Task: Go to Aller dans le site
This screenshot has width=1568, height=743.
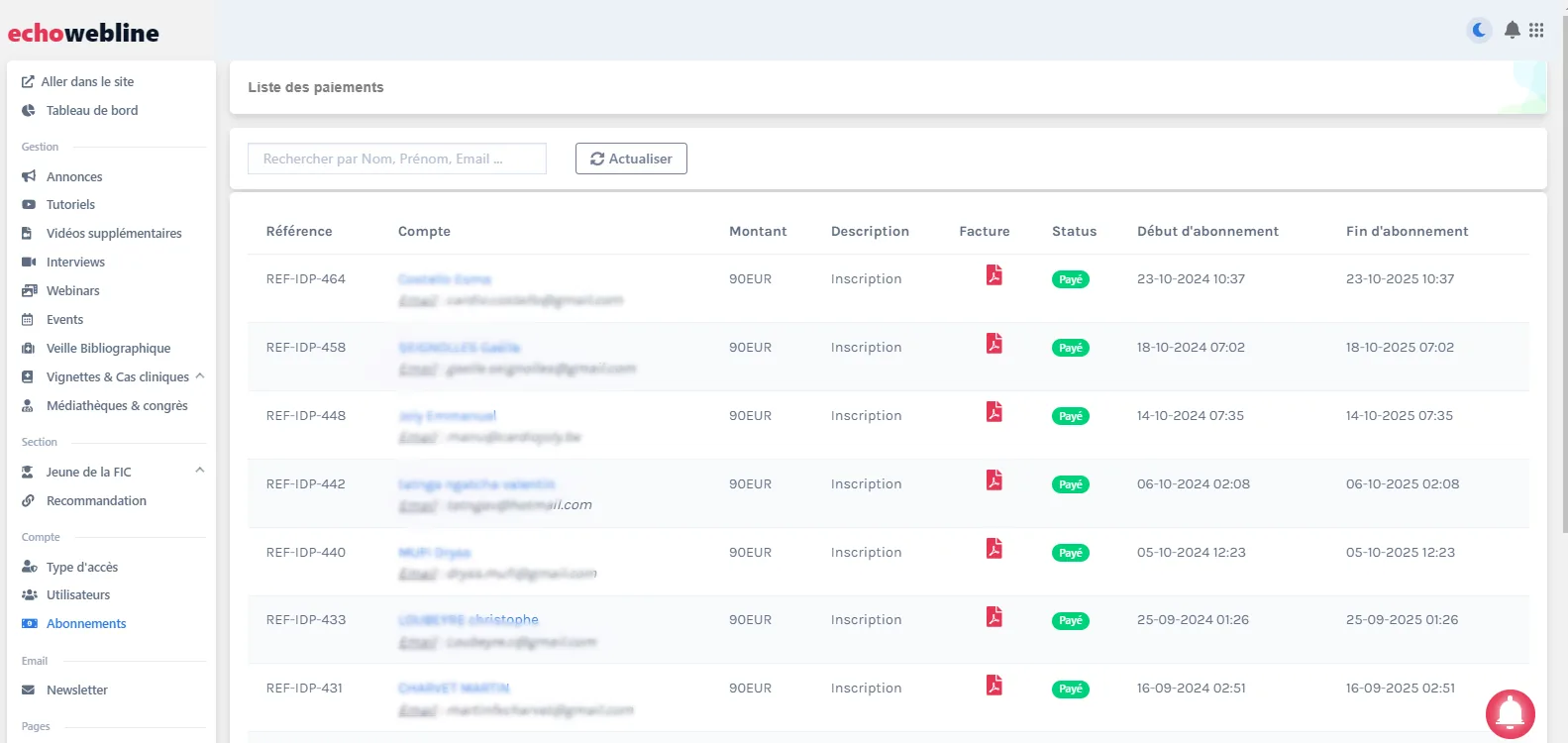Action: (x=78, y=81)
